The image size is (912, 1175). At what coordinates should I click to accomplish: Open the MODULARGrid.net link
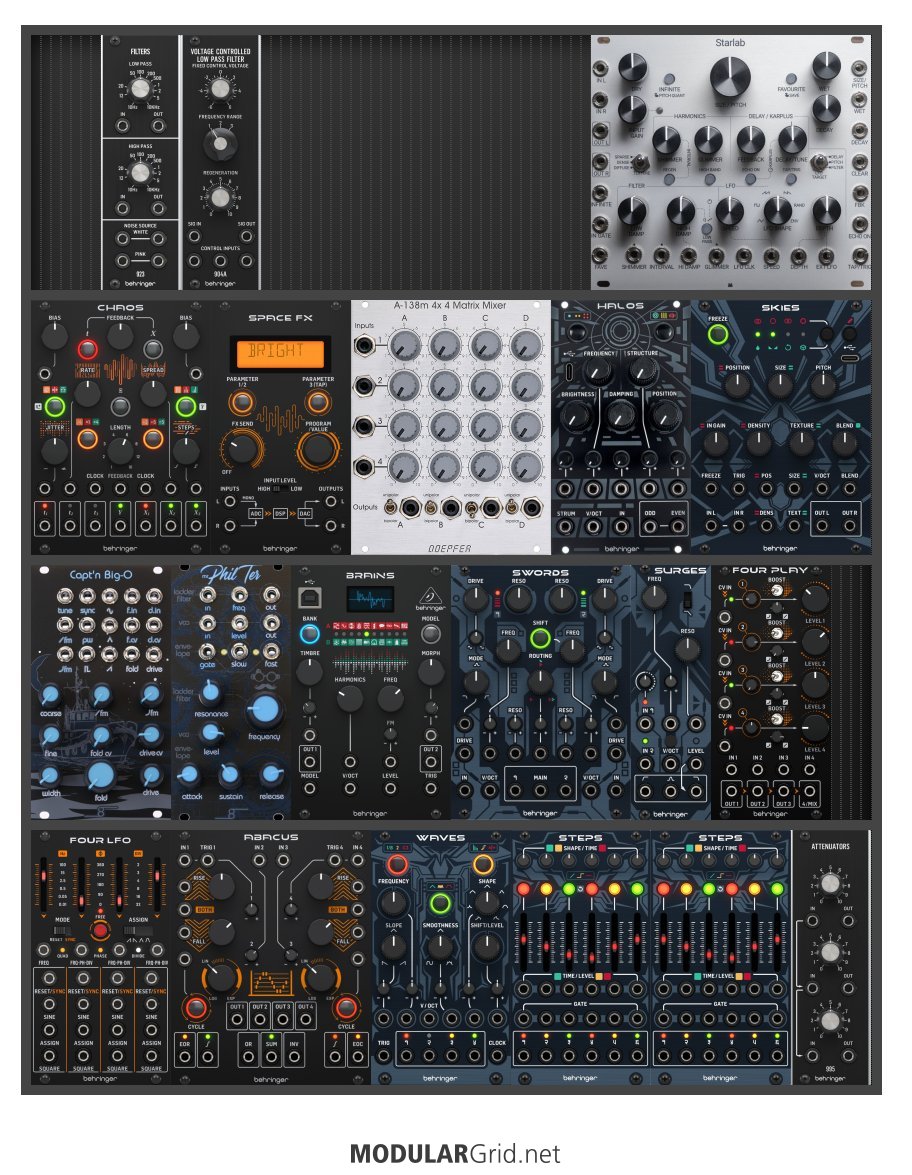pos(455,1153)
